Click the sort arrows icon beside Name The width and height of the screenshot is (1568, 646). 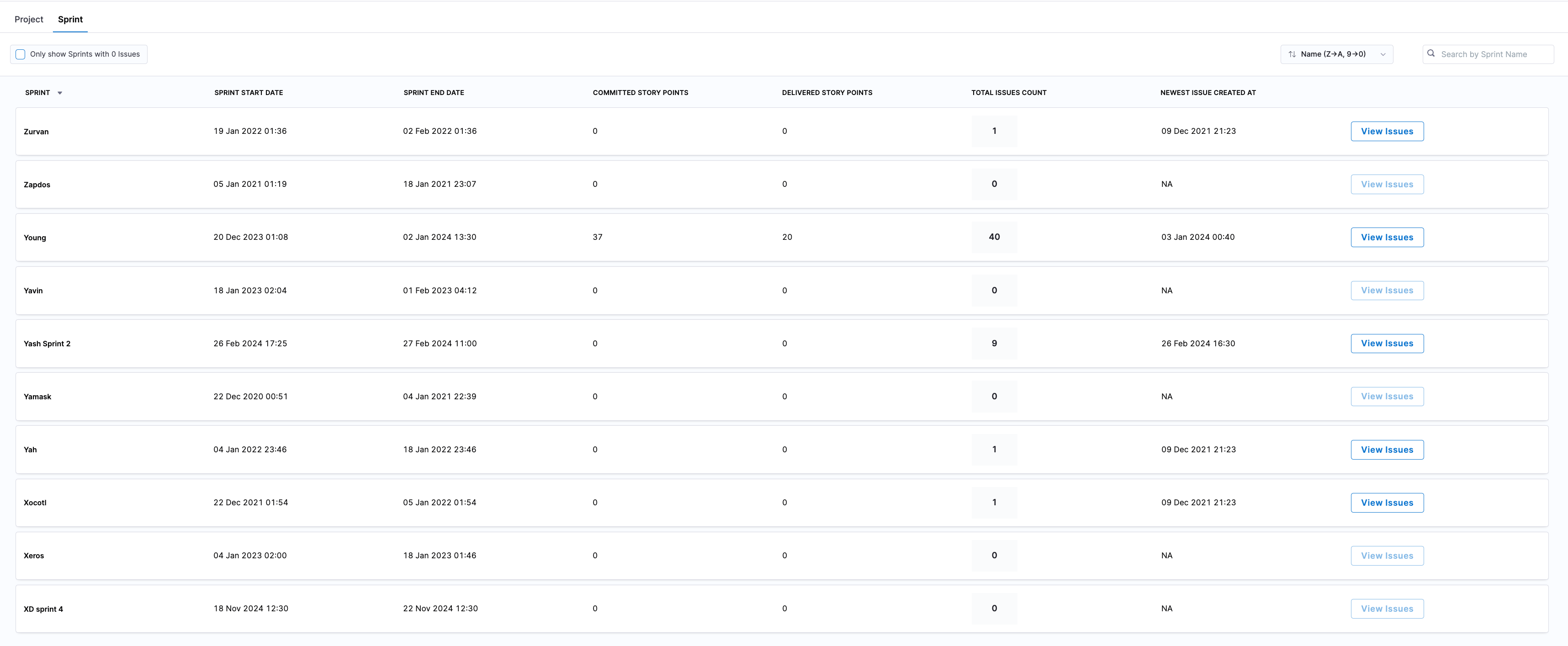pyautogui.click(x=1292, y=54)
